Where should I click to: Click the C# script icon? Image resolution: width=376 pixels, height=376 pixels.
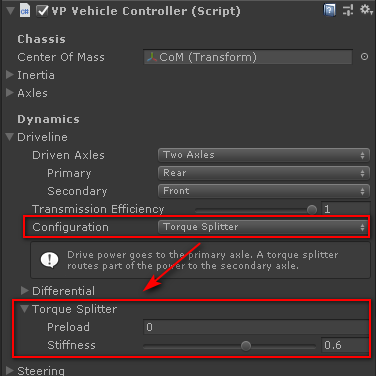[x=25, y=11]
